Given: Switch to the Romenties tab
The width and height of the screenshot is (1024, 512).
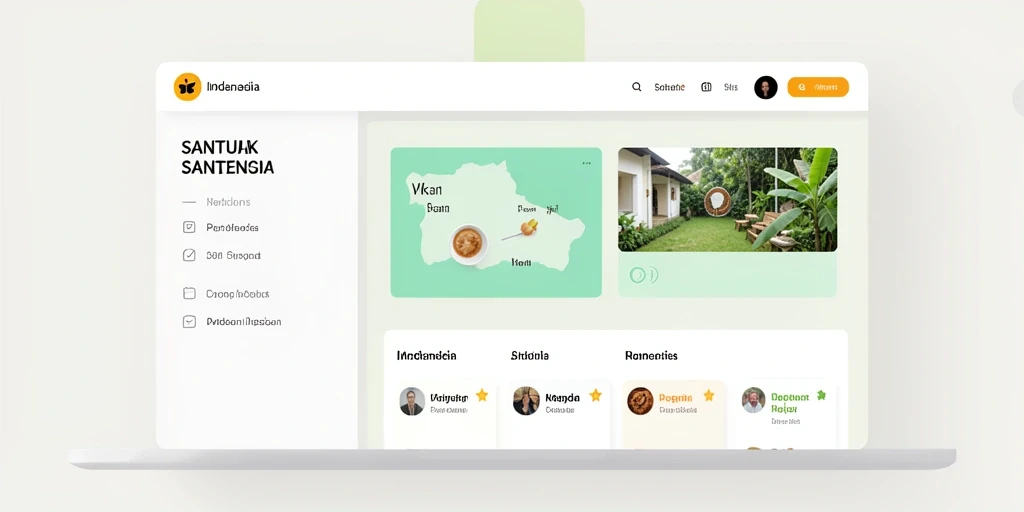Looking at the screenshot, I should click(651, 356).
